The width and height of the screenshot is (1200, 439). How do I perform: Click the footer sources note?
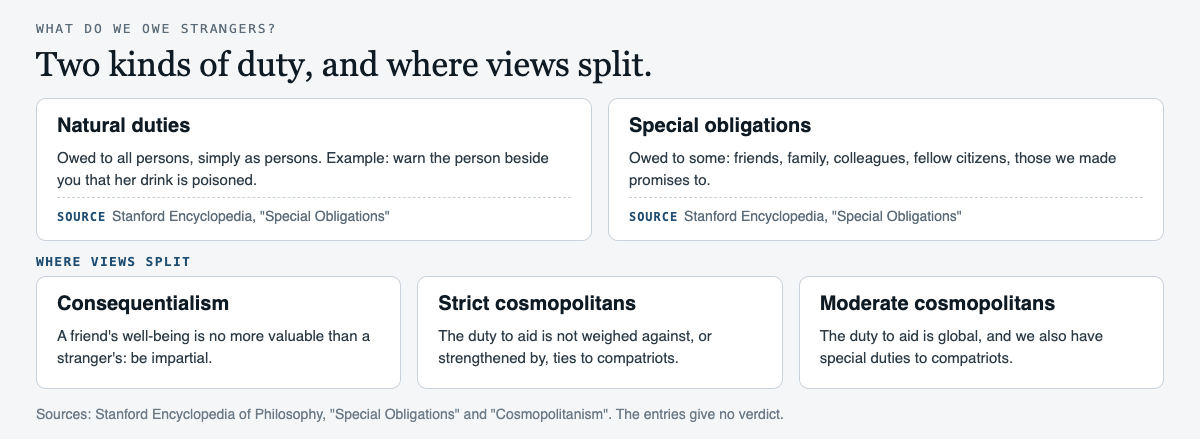(x=410, y=413)
